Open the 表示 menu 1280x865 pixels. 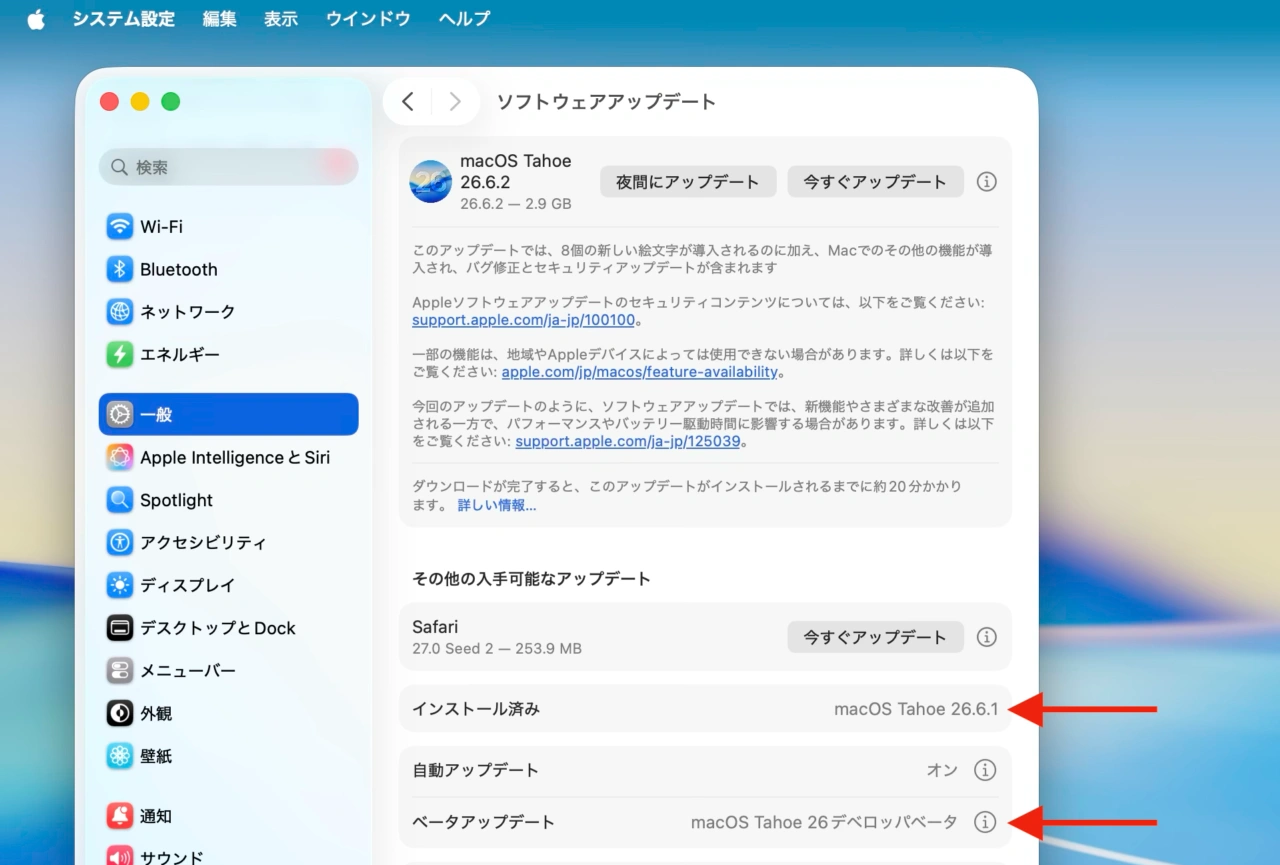coord(281,19)
